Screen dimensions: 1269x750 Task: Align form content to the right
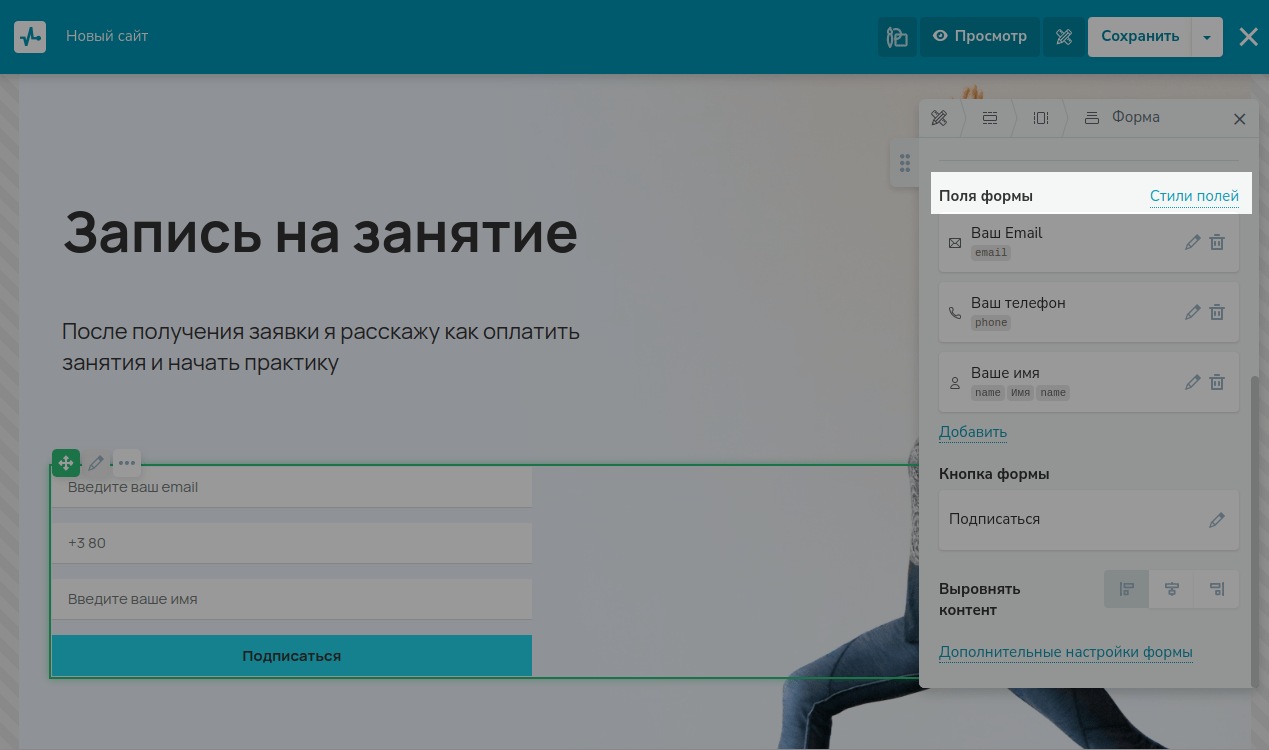pos(1216,589)
